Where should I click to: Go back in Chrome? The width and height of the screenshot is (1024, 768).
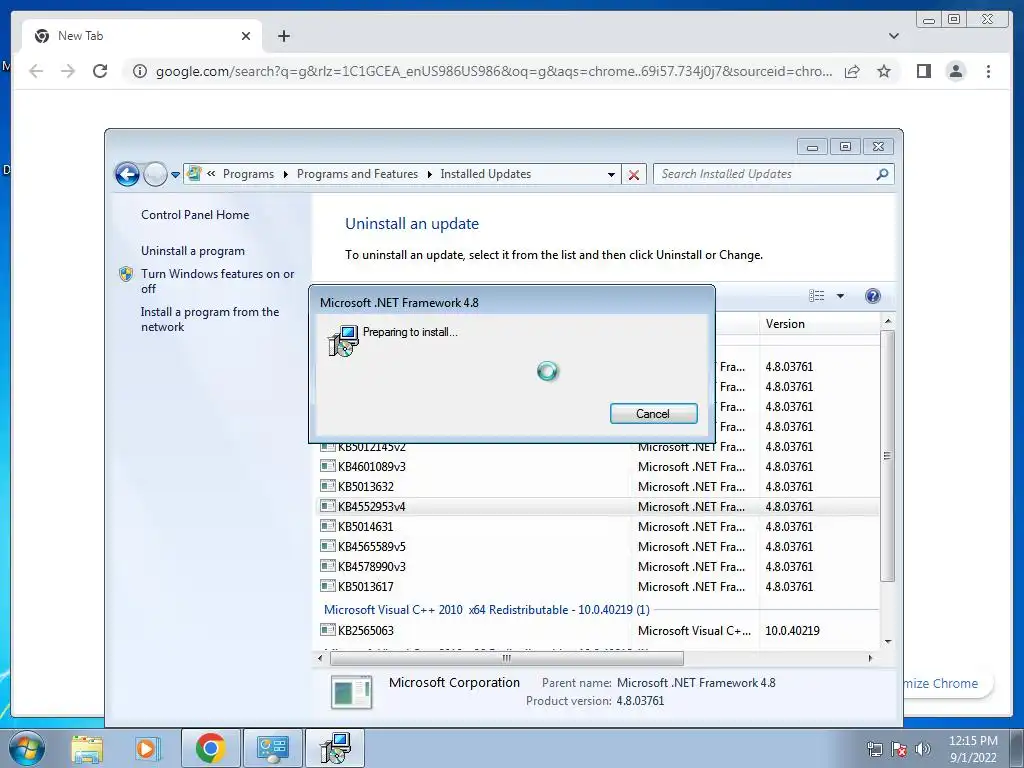(37, 71)
